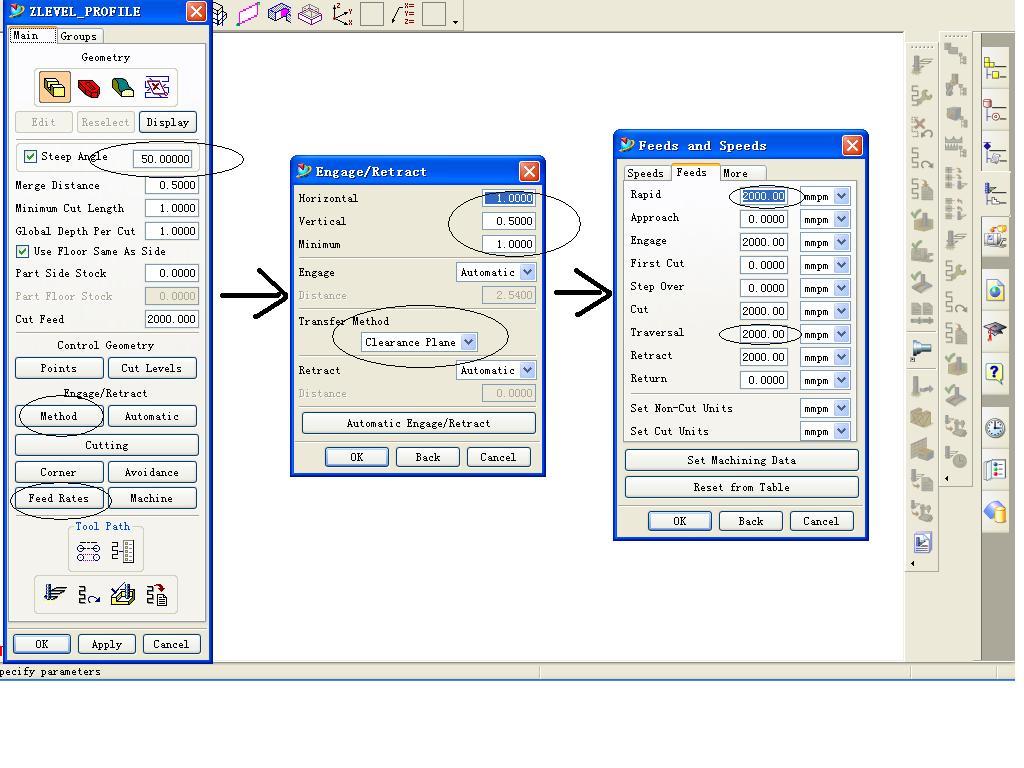Switch to the Groups tab in ZLEVEL_PROFILE
The height and width of the screenshot is (768, 1024).
79,37
